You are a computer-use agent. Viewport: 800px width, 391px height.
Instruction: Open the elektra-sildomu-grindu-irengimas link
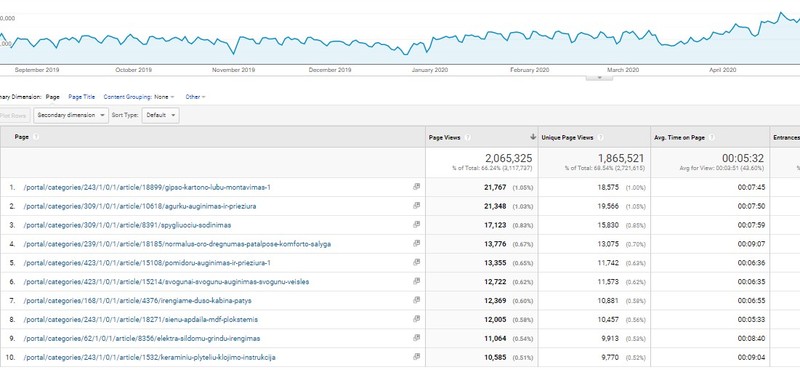[x=142, y=338]
